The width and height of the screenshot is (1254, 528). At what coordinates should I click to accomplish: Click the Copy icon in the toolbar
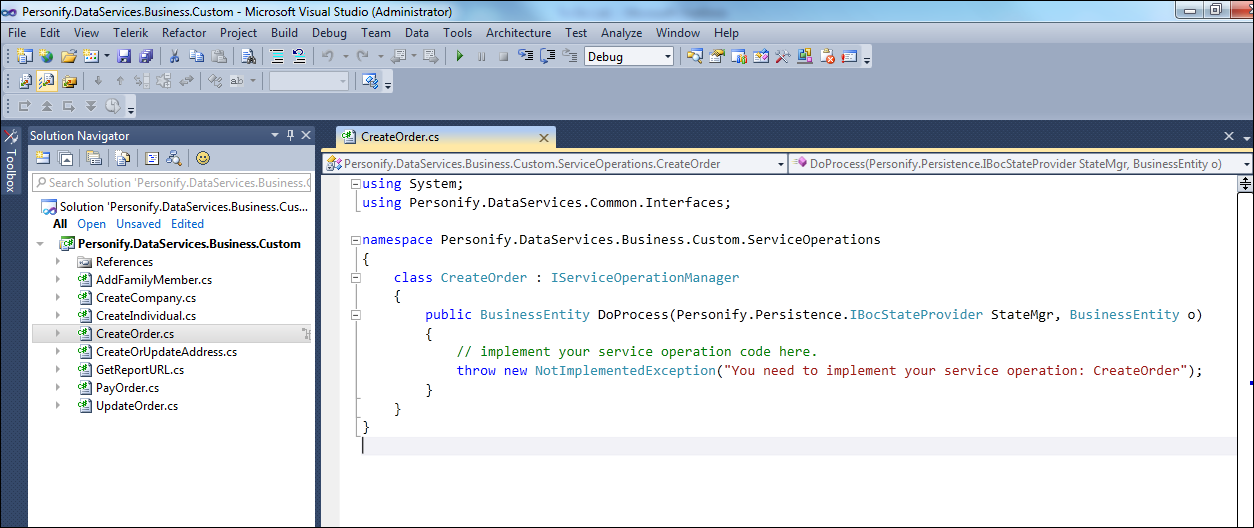coord(196,56)
